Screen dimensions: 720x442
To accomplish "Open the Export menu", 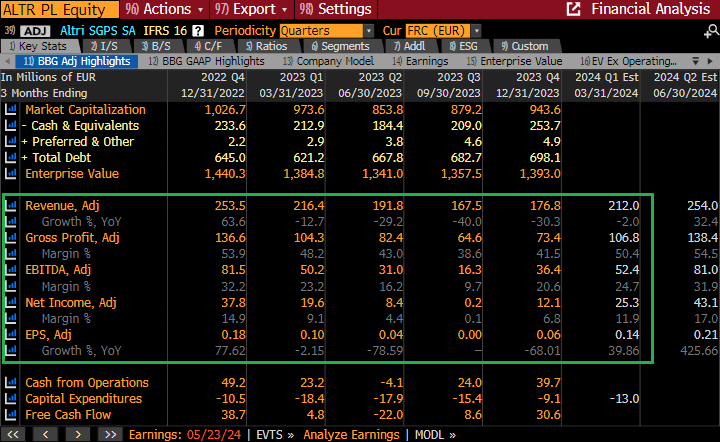I will point(248,9).
